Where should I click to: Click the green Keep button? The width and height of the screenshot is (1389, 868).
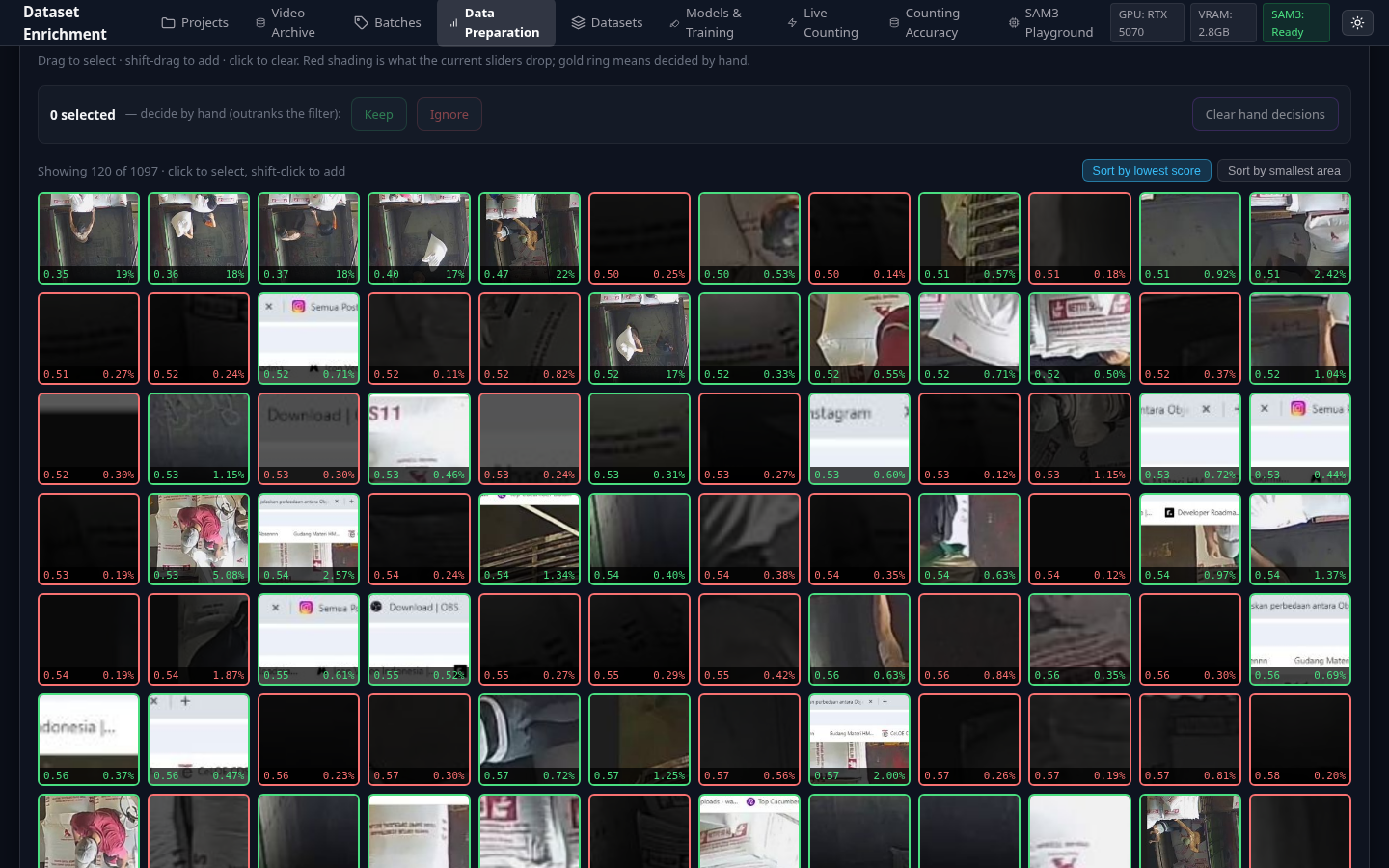pyautogui.click(x=379, y=114)
